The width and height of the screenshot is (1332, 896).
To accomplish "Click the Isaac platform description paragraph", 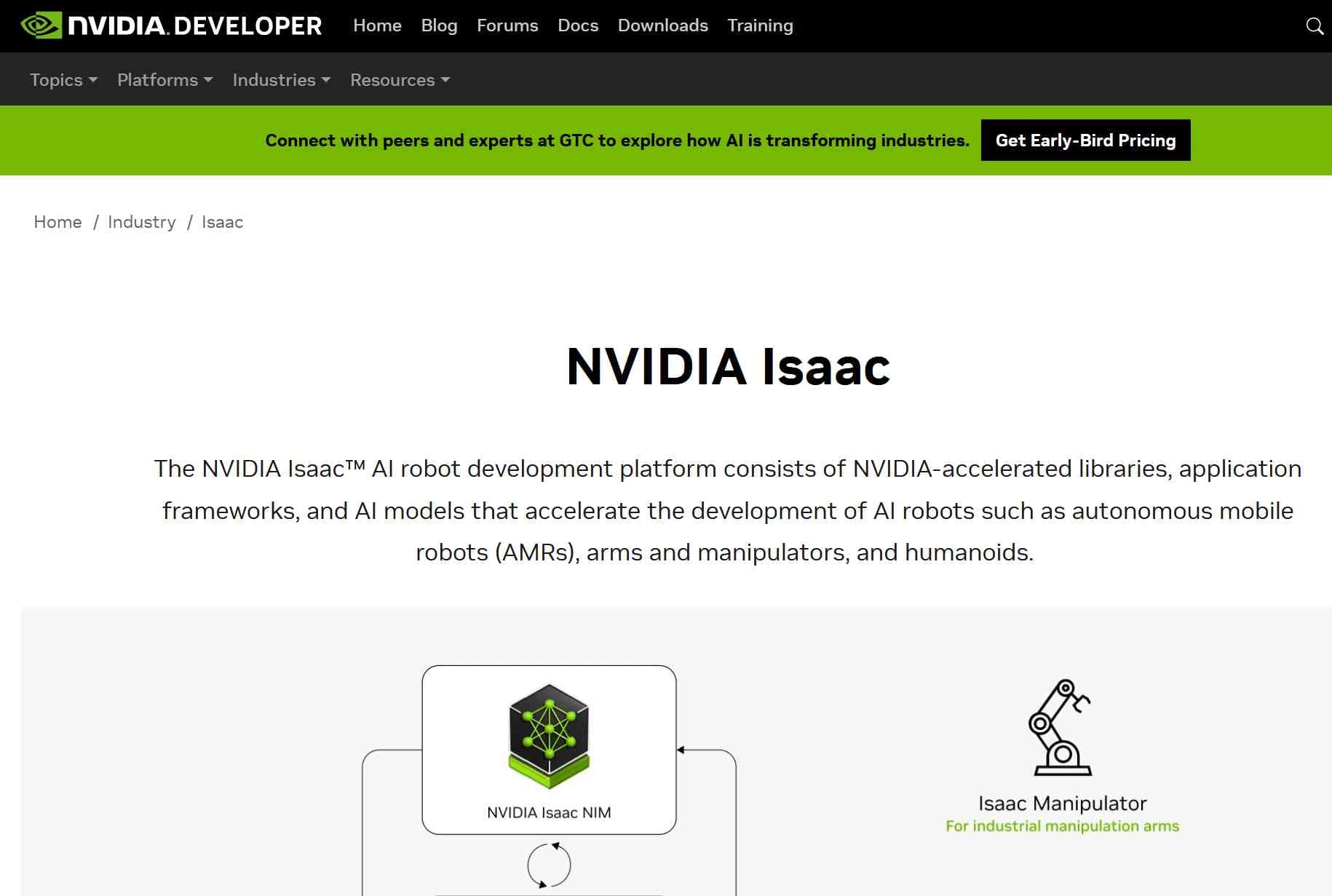I will pyautogui.click(x=728, y=510).
